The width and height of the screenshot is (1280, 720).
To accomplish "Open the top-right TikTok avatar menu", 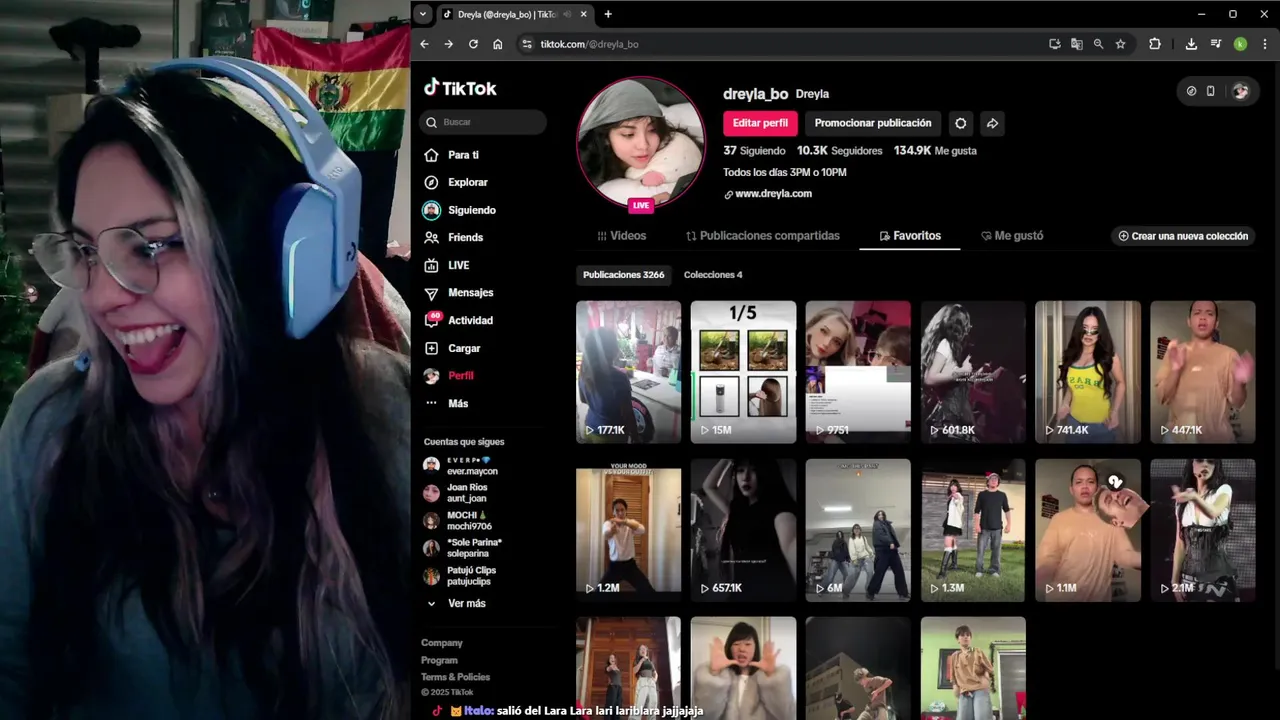I will pos(1240,91).
